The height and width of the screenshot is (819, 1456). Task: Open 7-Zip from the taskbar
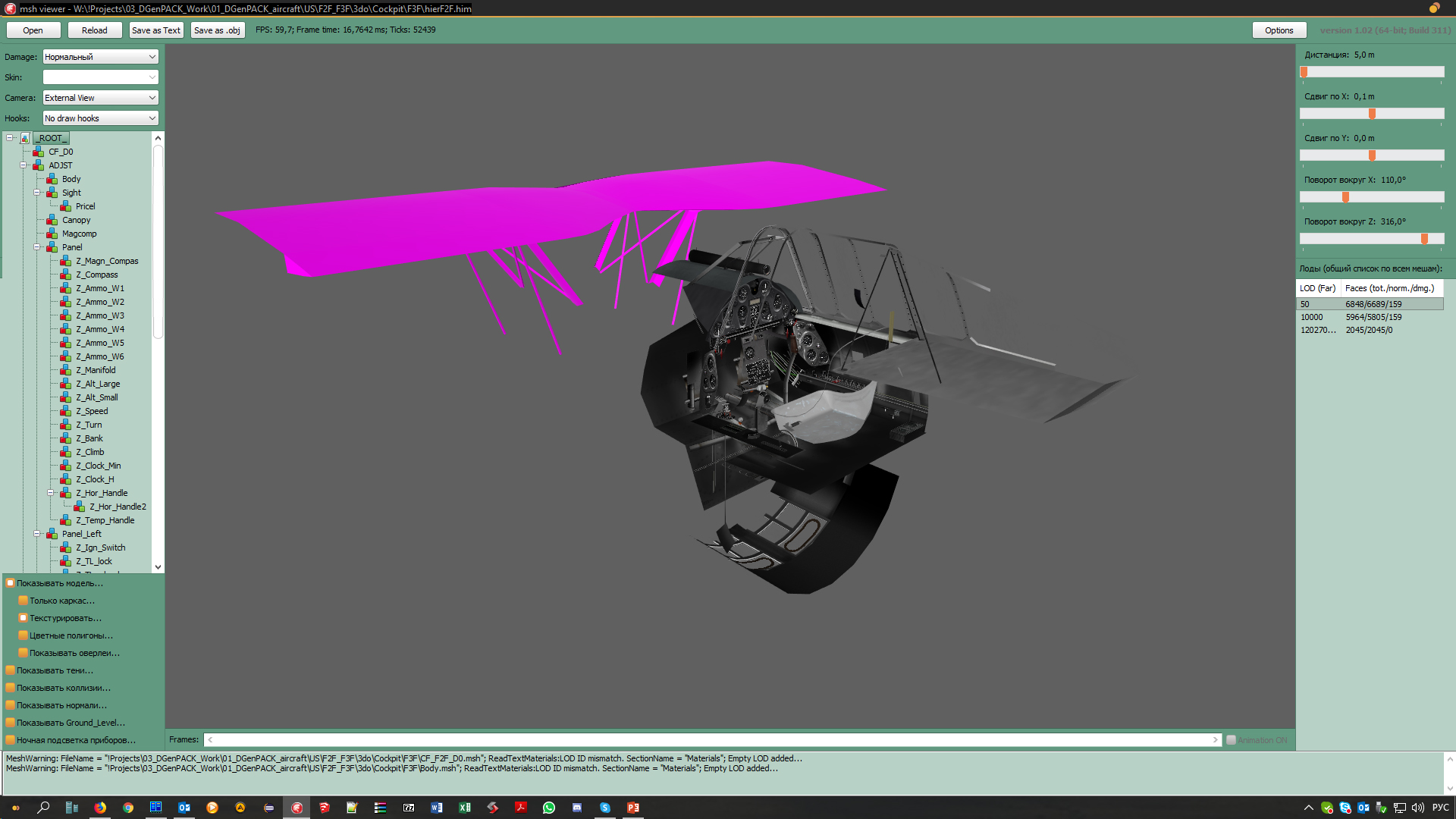click(409, 808)
